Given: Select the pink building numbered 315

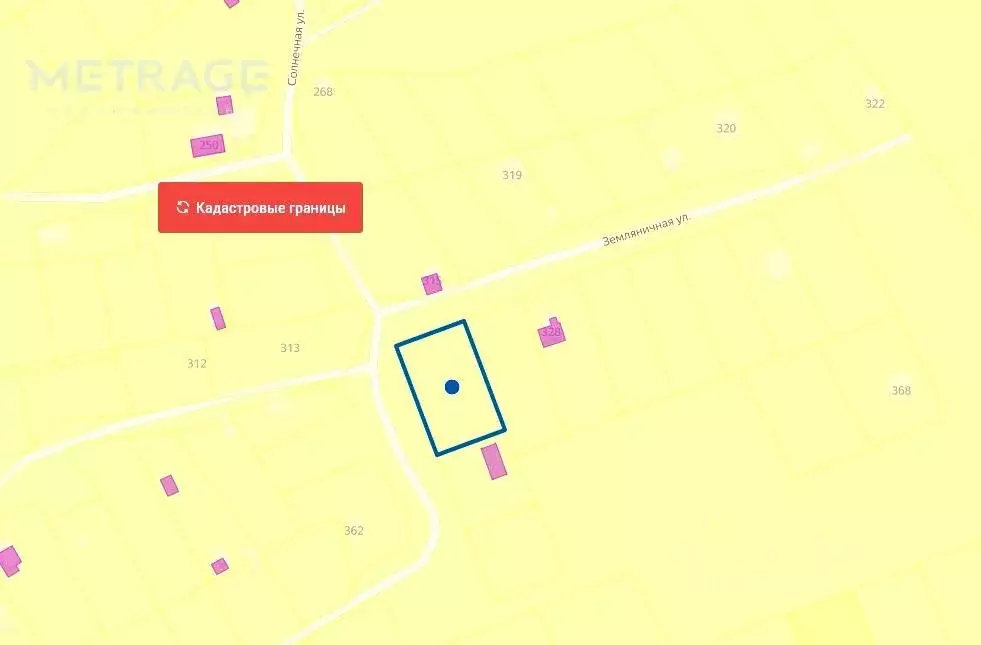Looking at the screenshot, I should click(432, 283).
